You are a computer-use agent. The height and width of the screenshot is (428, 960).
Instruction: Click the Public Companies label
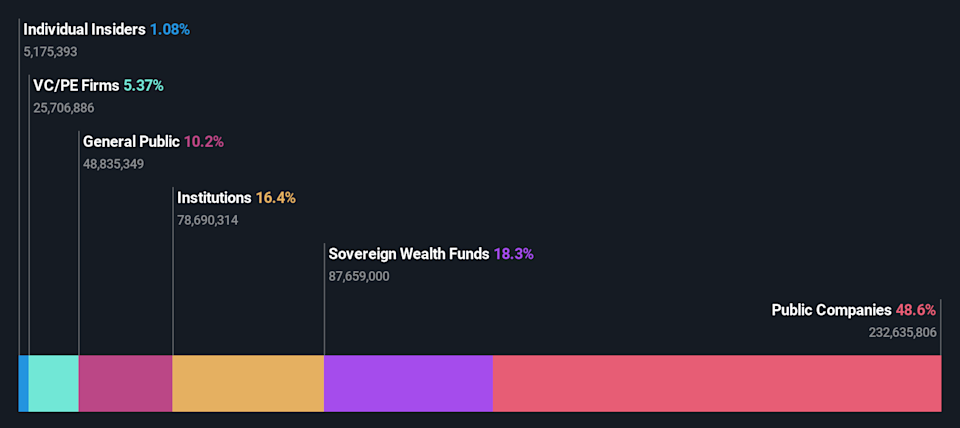tap(831, 310)
